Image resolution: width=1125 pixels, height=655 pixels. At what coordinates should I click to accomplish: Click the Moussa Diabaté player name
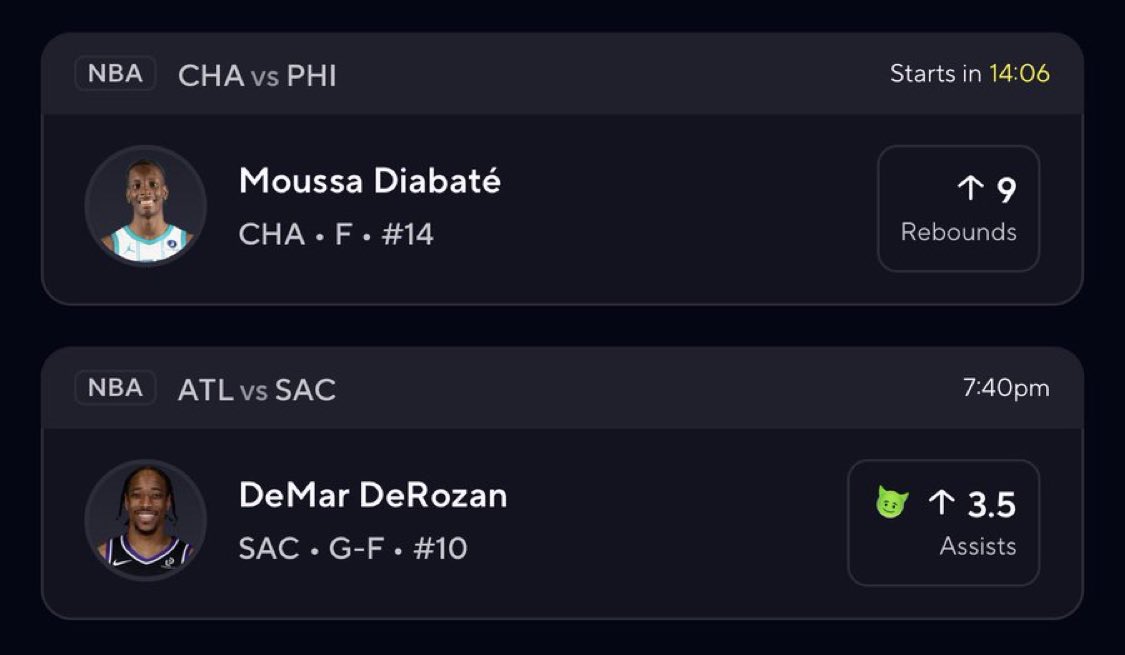coord(370,181)
